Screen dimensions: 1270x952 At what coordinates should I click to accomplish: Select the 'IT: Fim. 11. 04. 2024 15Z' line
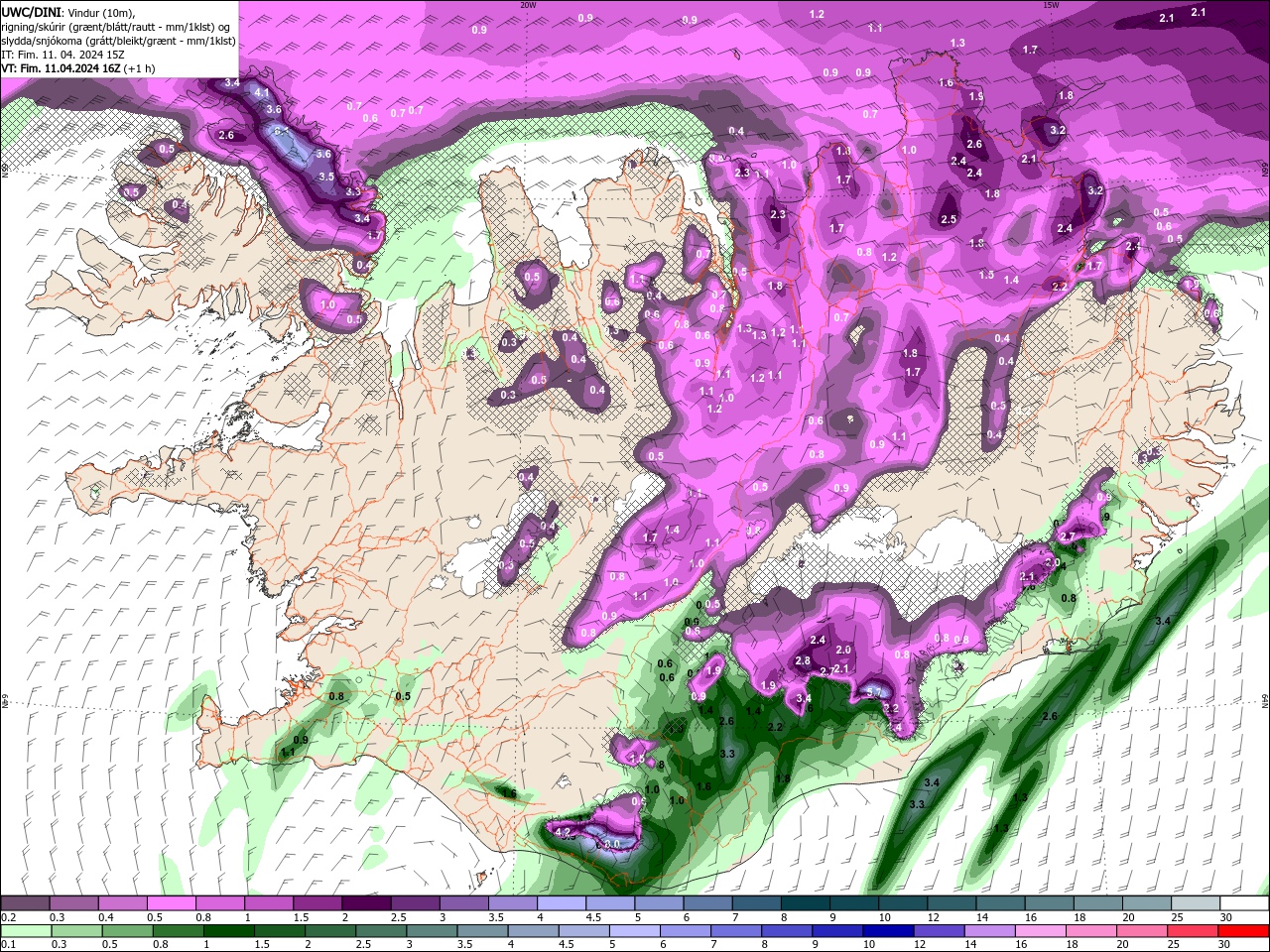[63, 55]
